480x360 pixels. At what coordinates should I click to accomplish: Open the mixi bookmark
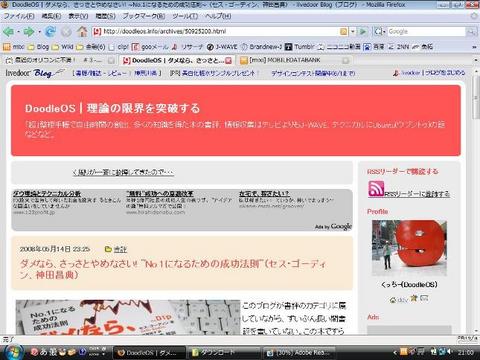click(x=14, y=47)
